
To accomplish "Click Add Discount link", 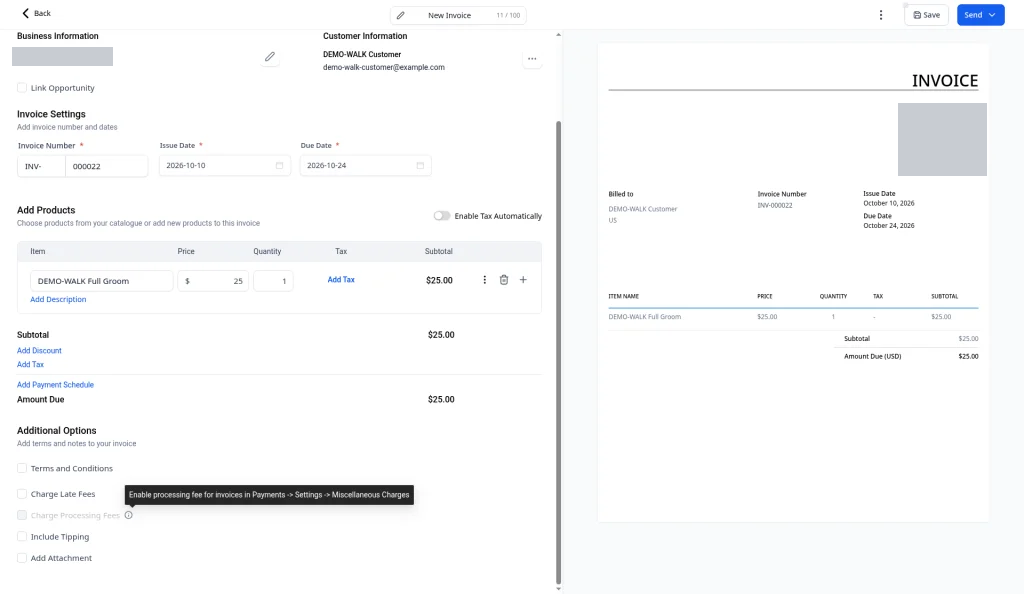I will (x=39, y=351).
